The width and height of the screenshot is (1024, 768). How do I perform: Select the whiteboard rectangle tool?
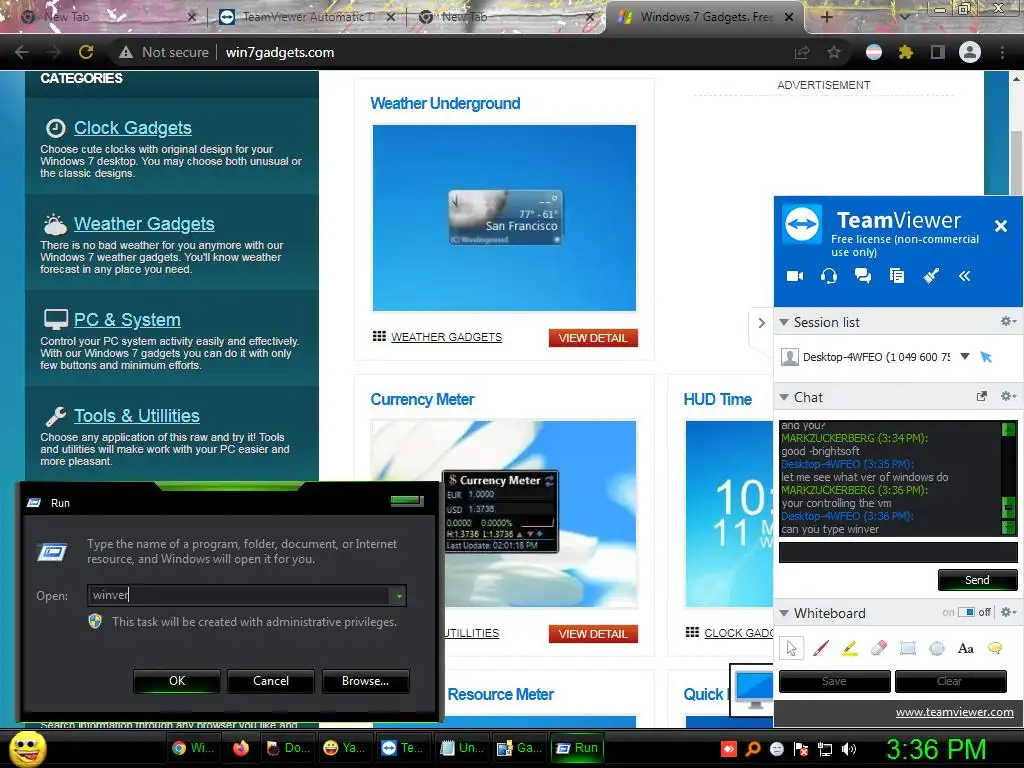point(908,648)
